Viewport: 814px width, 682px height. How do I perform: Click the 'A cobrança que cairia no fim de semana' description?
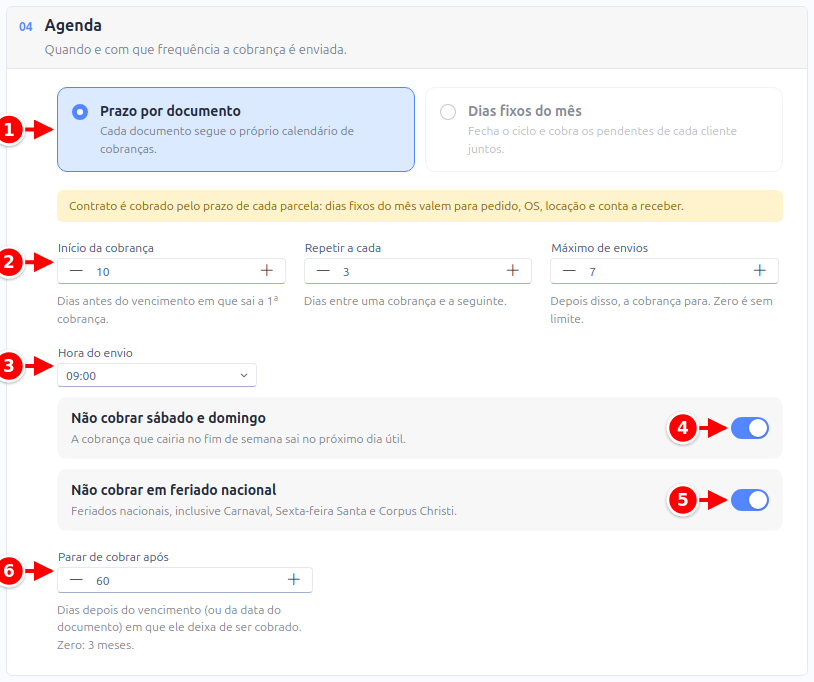[x=238, y=439]
